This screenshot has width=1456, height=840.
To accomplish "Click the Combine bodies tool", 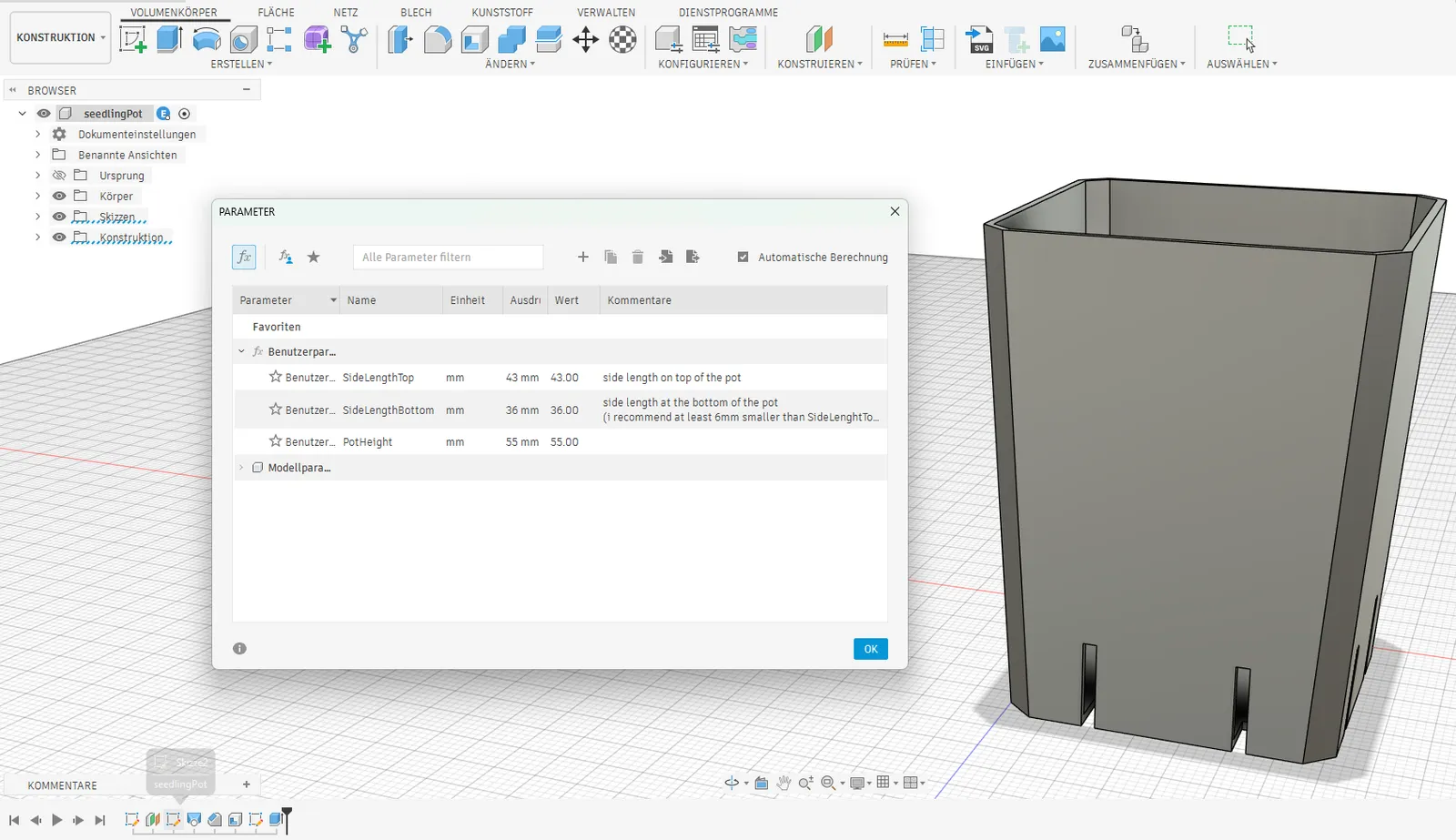I will [x=511, y=39].
